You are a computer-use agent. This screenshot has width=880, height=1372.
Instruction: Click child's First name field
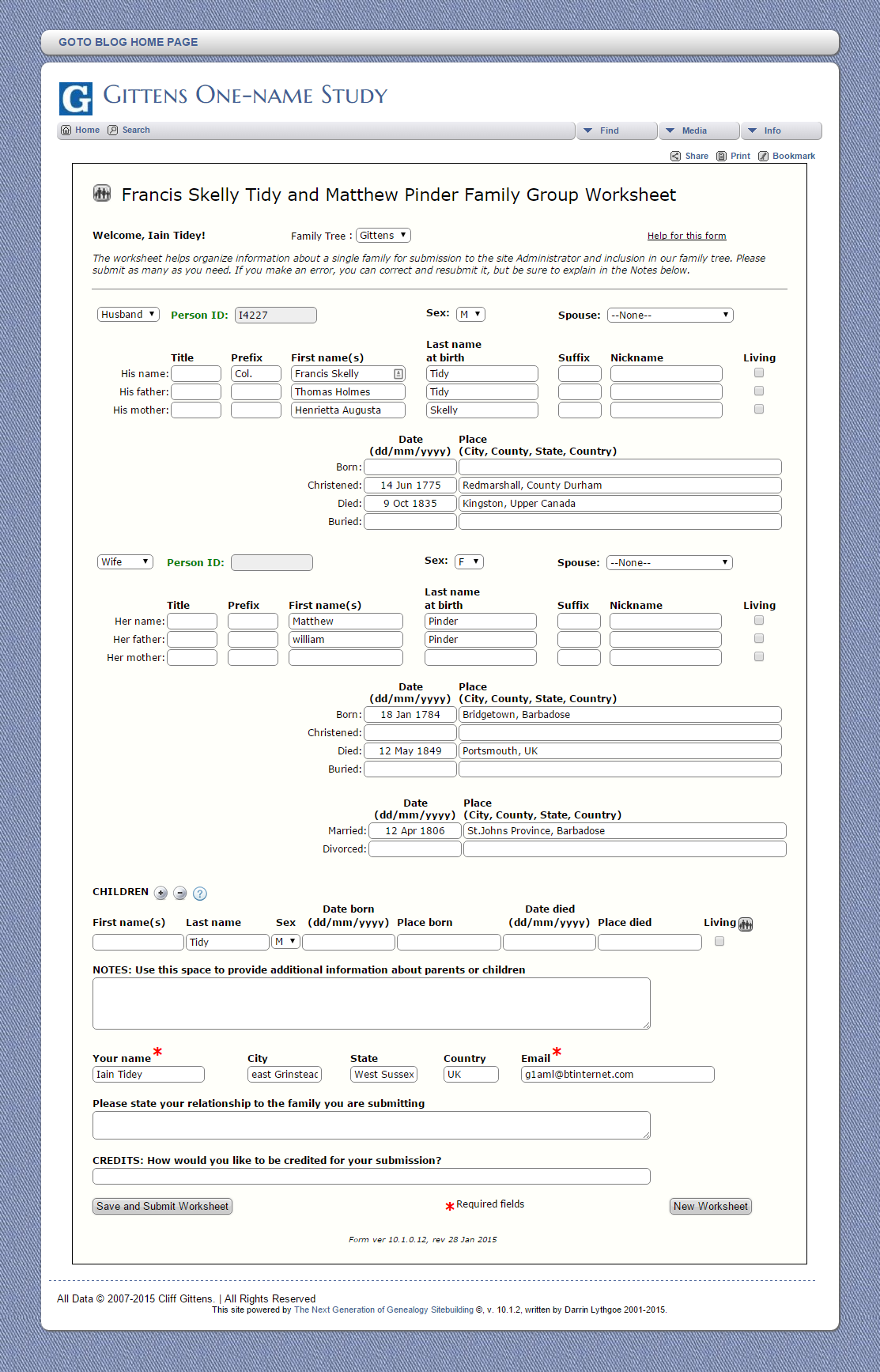point(138,943)
